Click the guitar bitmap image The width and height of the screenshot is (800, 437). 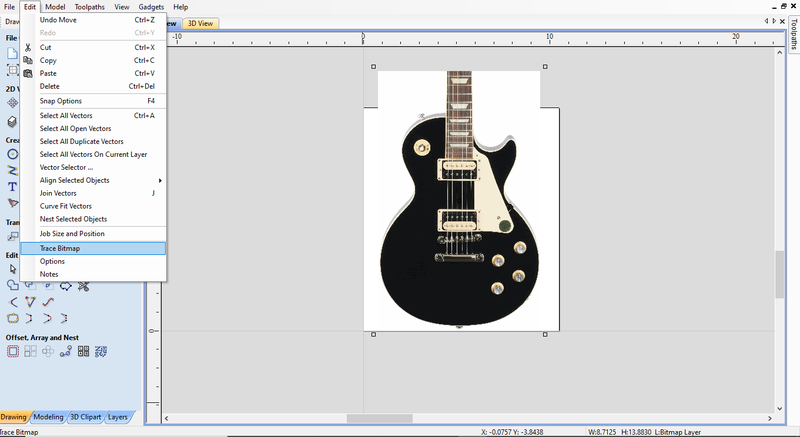(461, 200)
